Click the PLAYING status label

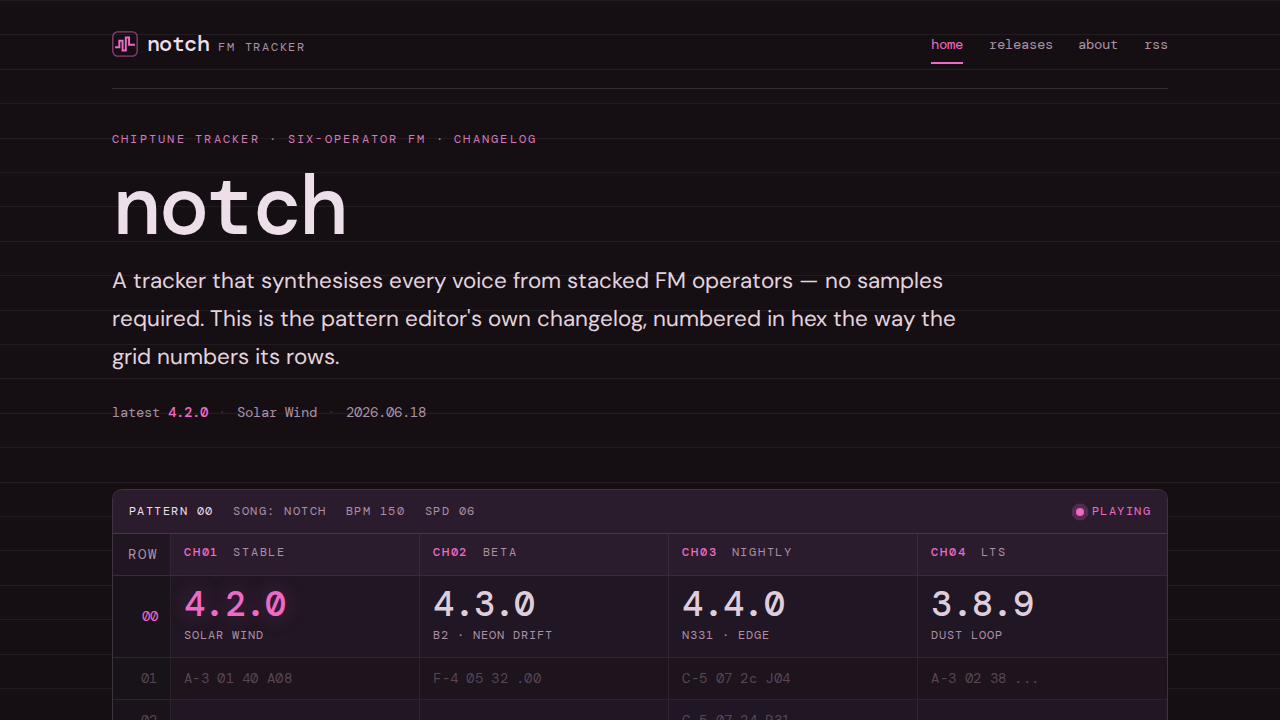[1121, 511]
